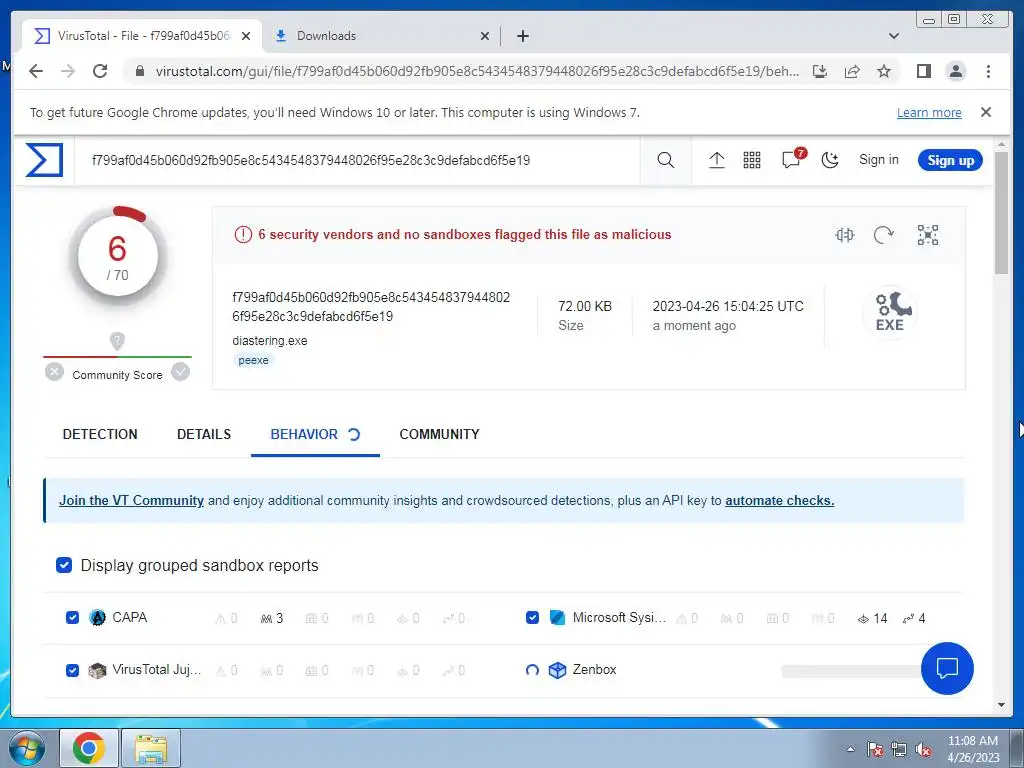Expand the tab search dropdown arrow
This screenshot has width=1024, height=768.
(893, 36)
